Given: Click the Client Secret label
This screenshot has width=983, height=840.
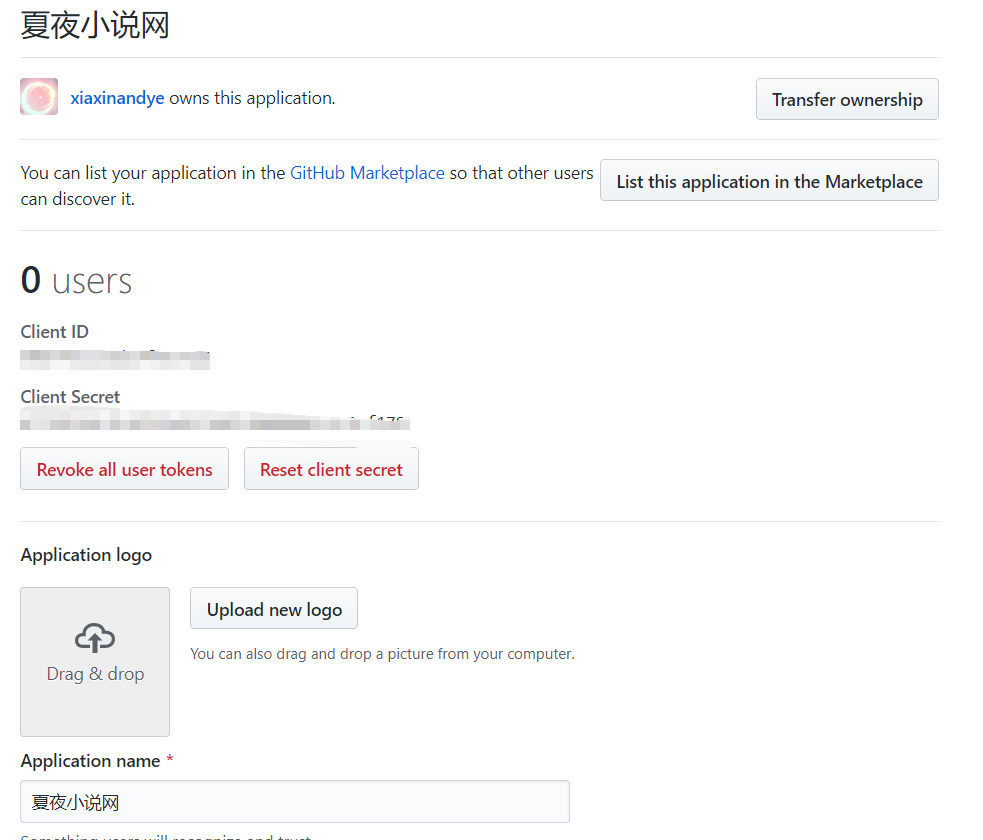Looking at the screenshot, I should (70, 397).
